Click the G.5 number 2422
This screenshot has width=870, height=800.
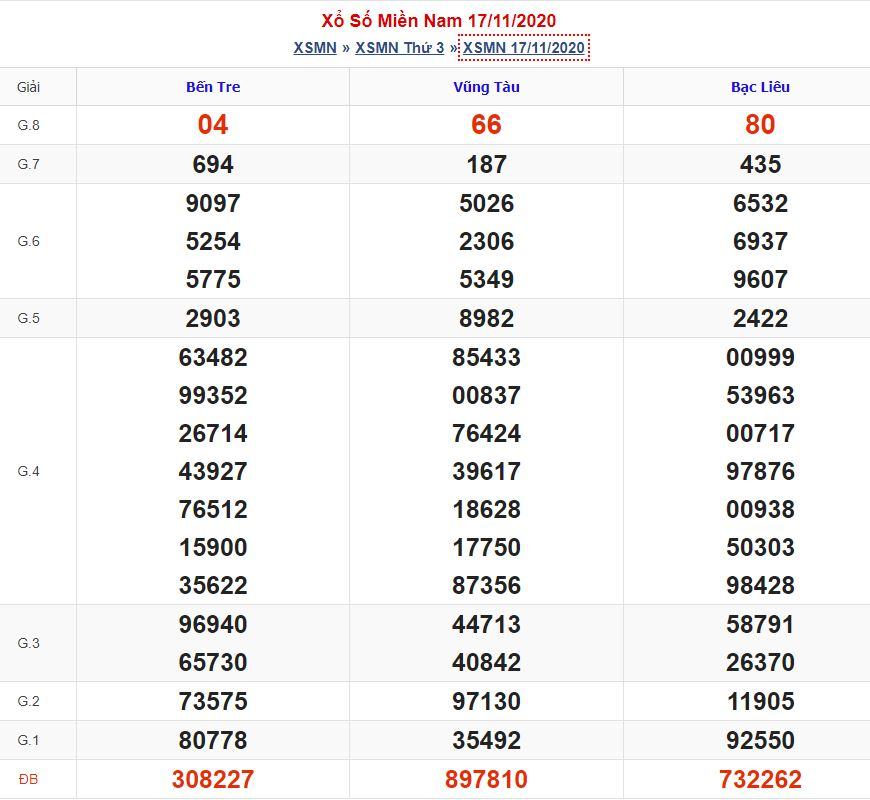[760, 319]
